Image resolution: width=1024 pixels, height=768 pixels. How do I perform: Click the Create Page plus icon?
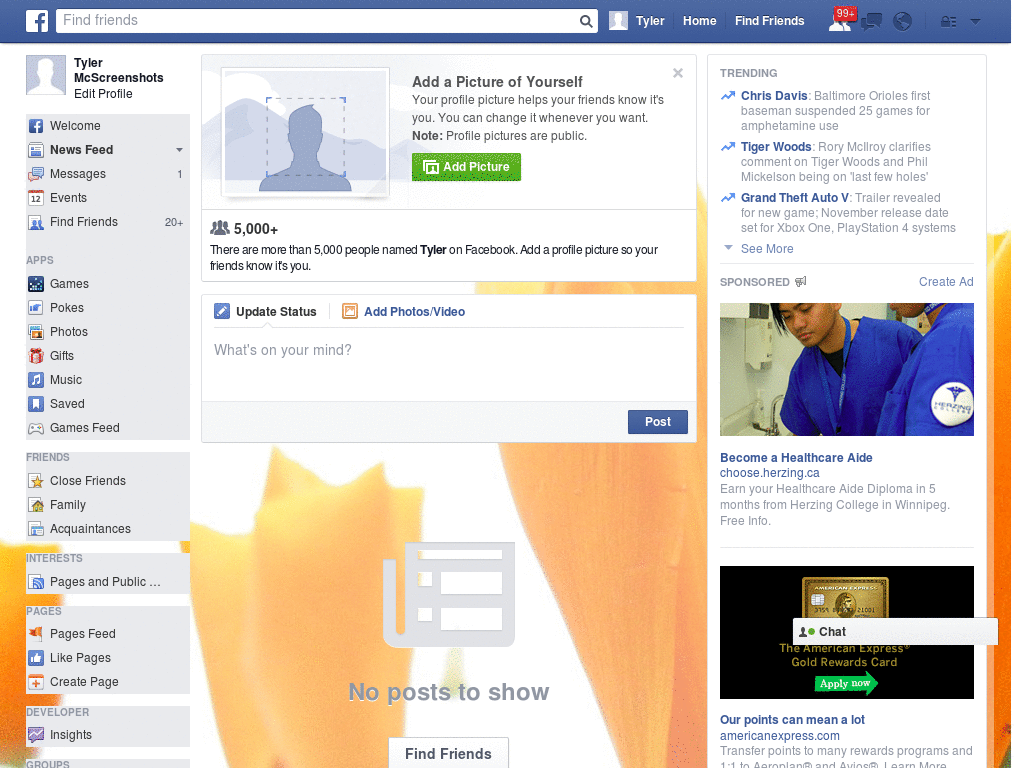point(36,682)
